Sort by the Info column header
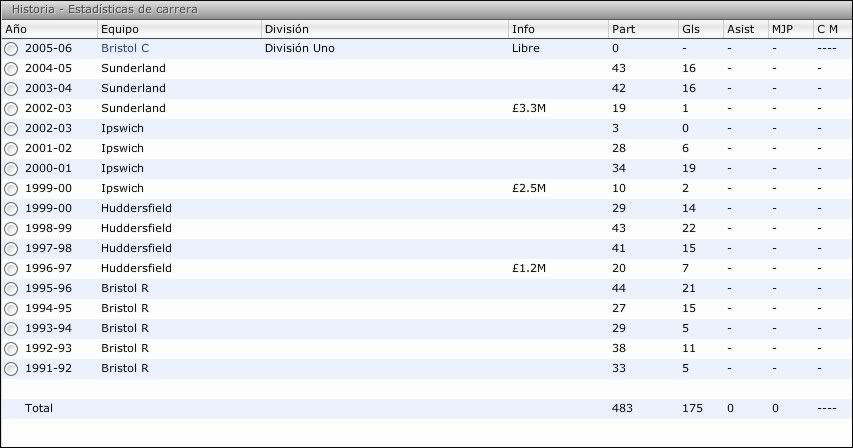 click(558, 29)
